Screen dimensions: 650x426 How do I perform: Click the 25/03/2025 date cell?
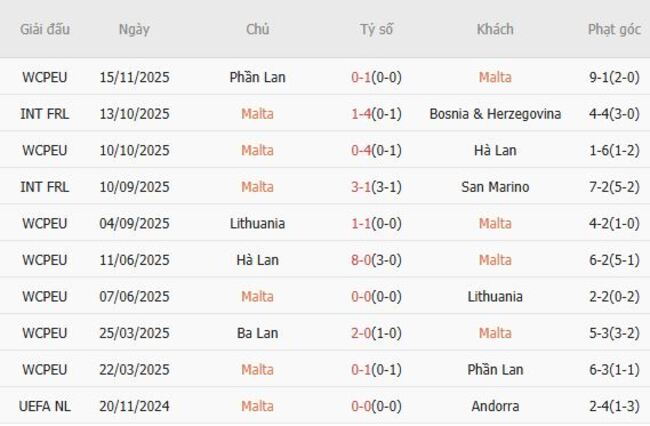coord(134,333)
